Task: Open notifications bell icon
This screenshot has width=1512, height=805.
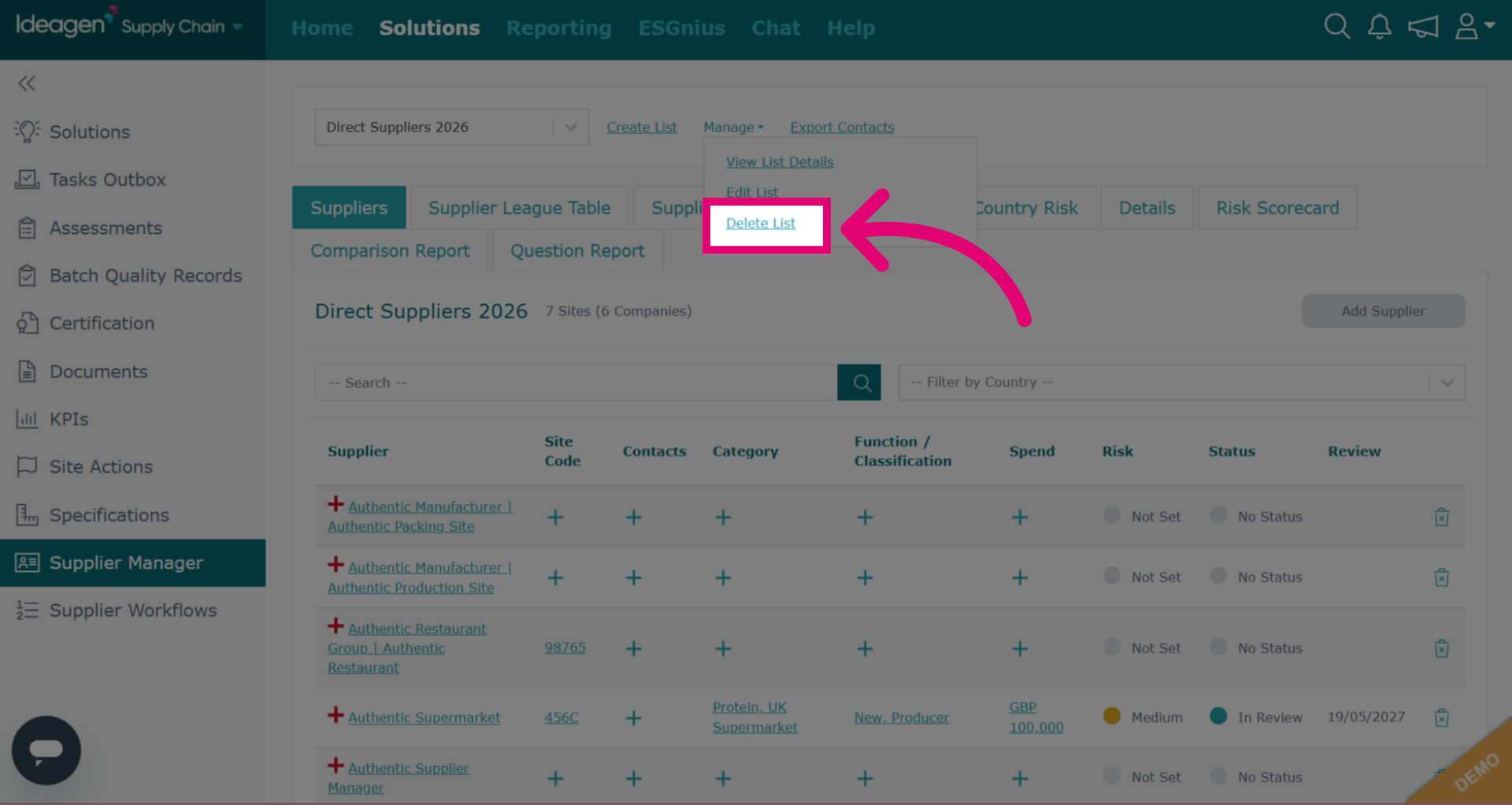Action: click(x=1379, y=27)
